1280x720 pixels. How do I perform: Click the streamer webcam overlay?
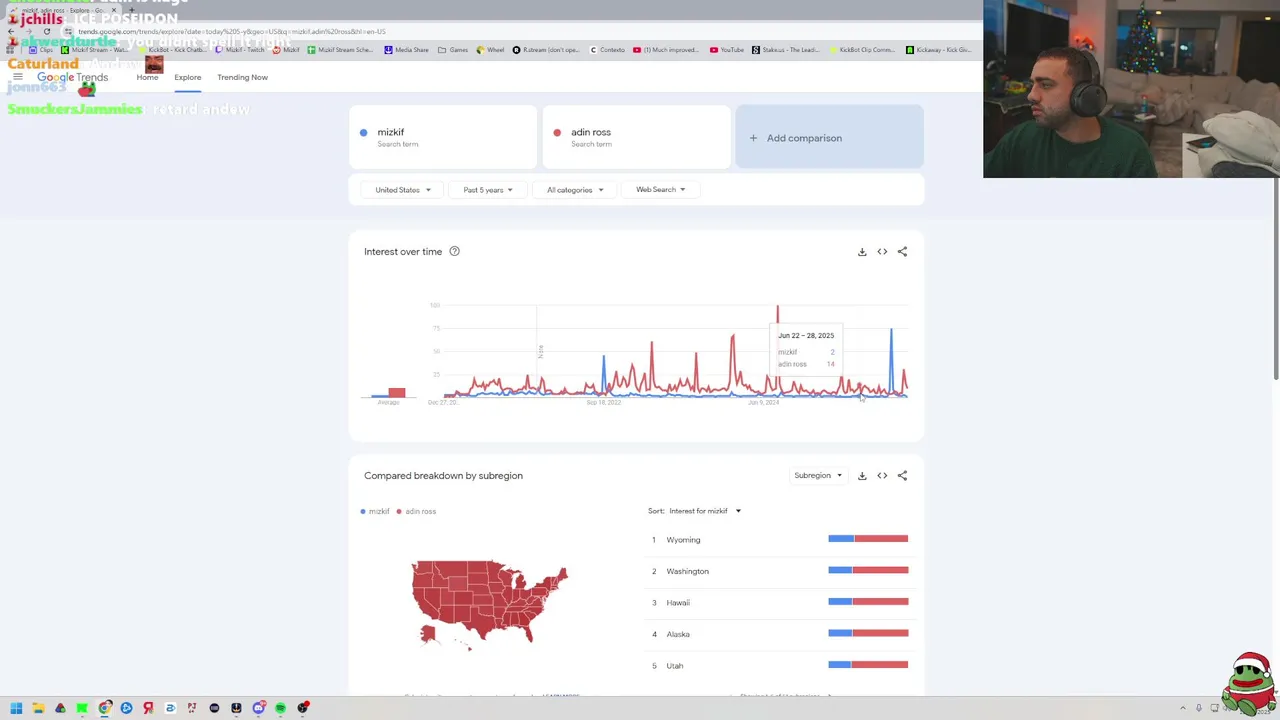click(1131, 89)
